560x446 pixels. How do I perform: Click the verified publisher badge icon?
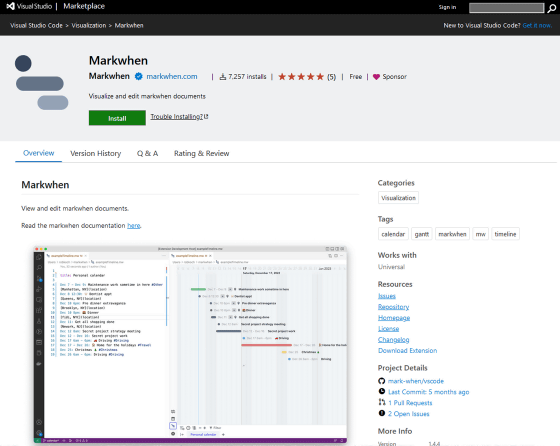139,76
